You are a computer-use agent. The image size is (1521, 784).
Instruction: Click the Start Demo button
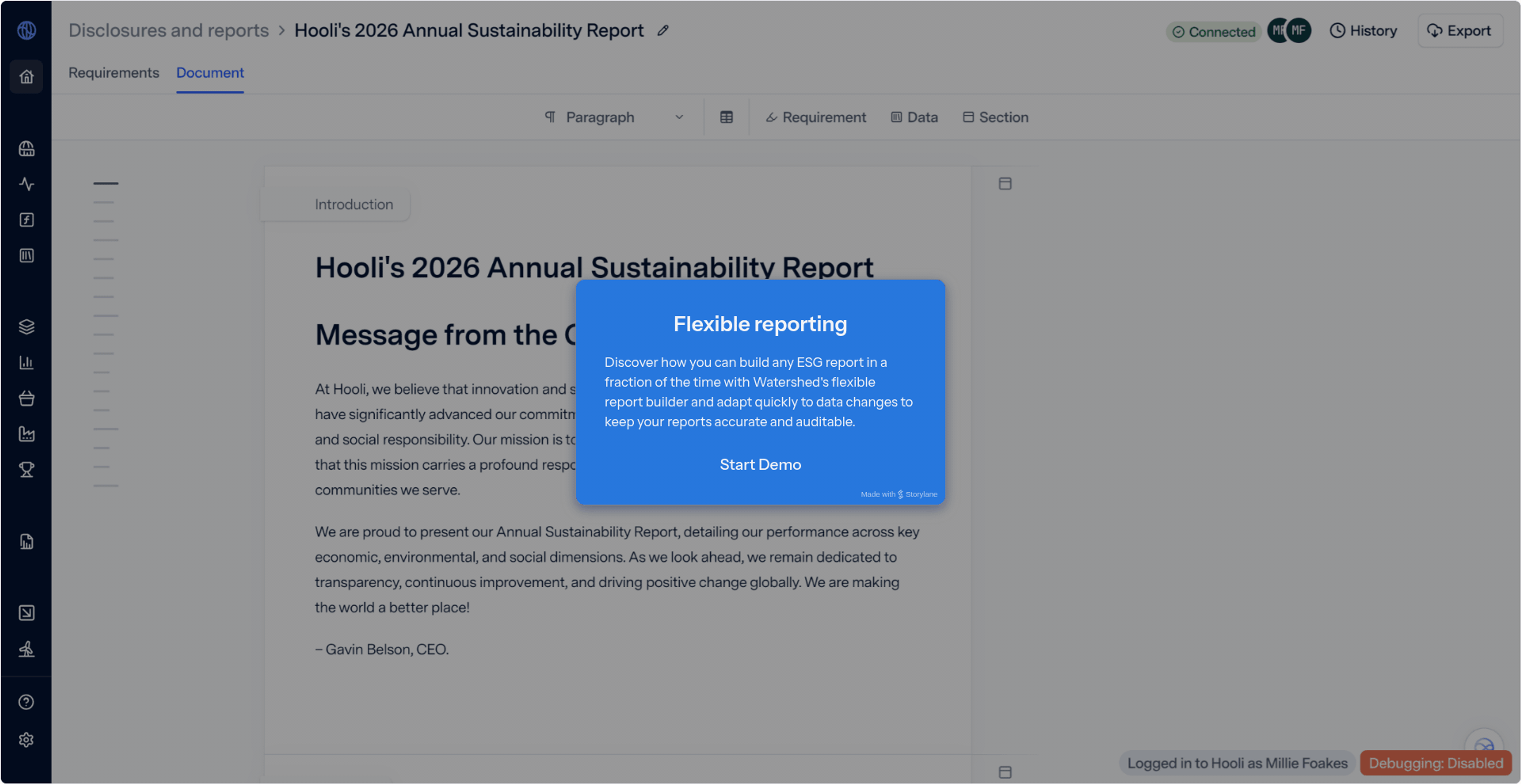(x=760, y=464)
